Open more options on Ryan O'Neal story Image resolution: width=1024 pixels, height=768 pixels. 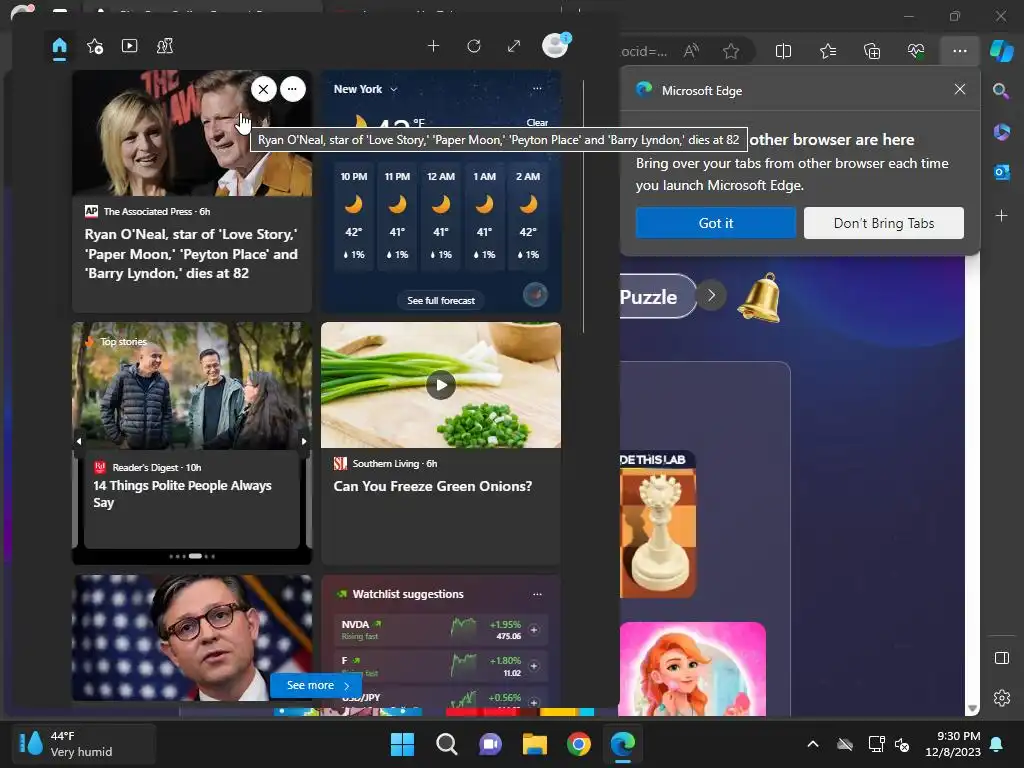pos(293,89)
